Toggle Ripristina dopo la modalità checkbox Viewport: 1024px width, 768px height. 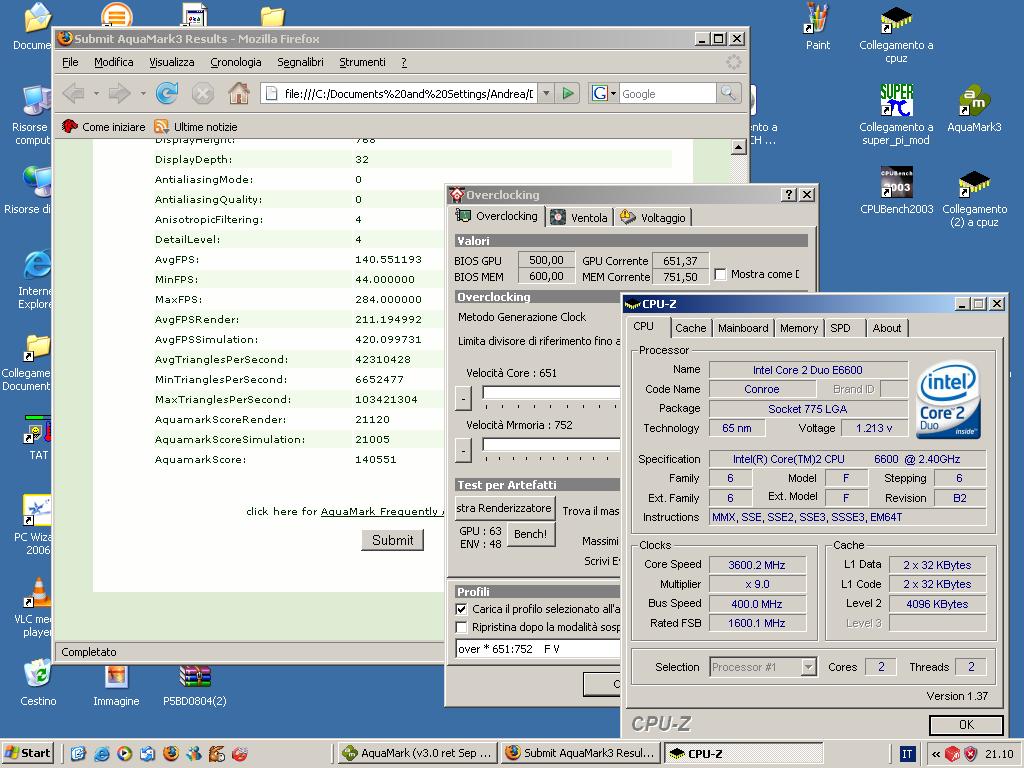tap(462, 627)
